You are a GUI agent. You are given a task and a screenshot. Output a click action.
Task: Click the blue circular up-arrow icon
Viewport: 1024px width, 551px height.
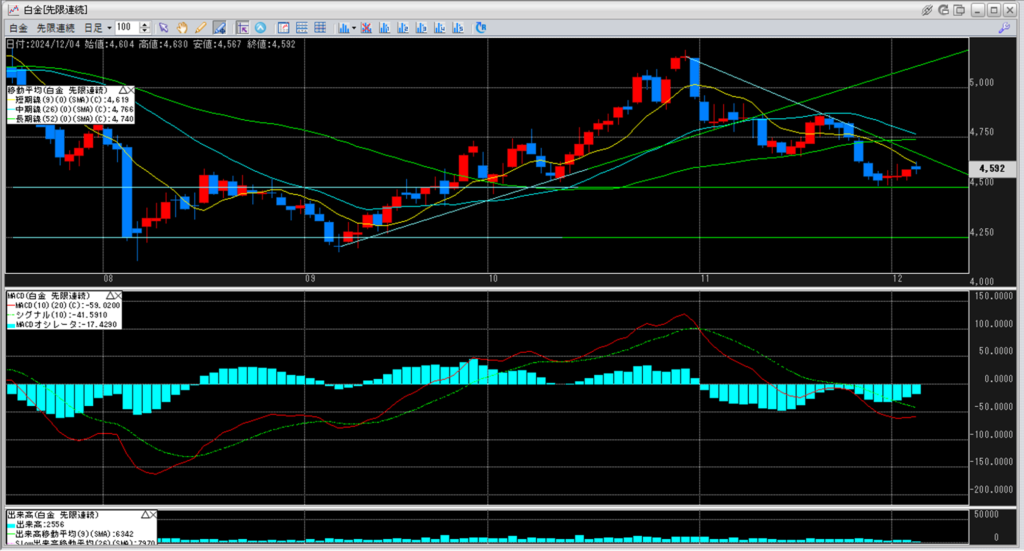[x=261, y=27]
